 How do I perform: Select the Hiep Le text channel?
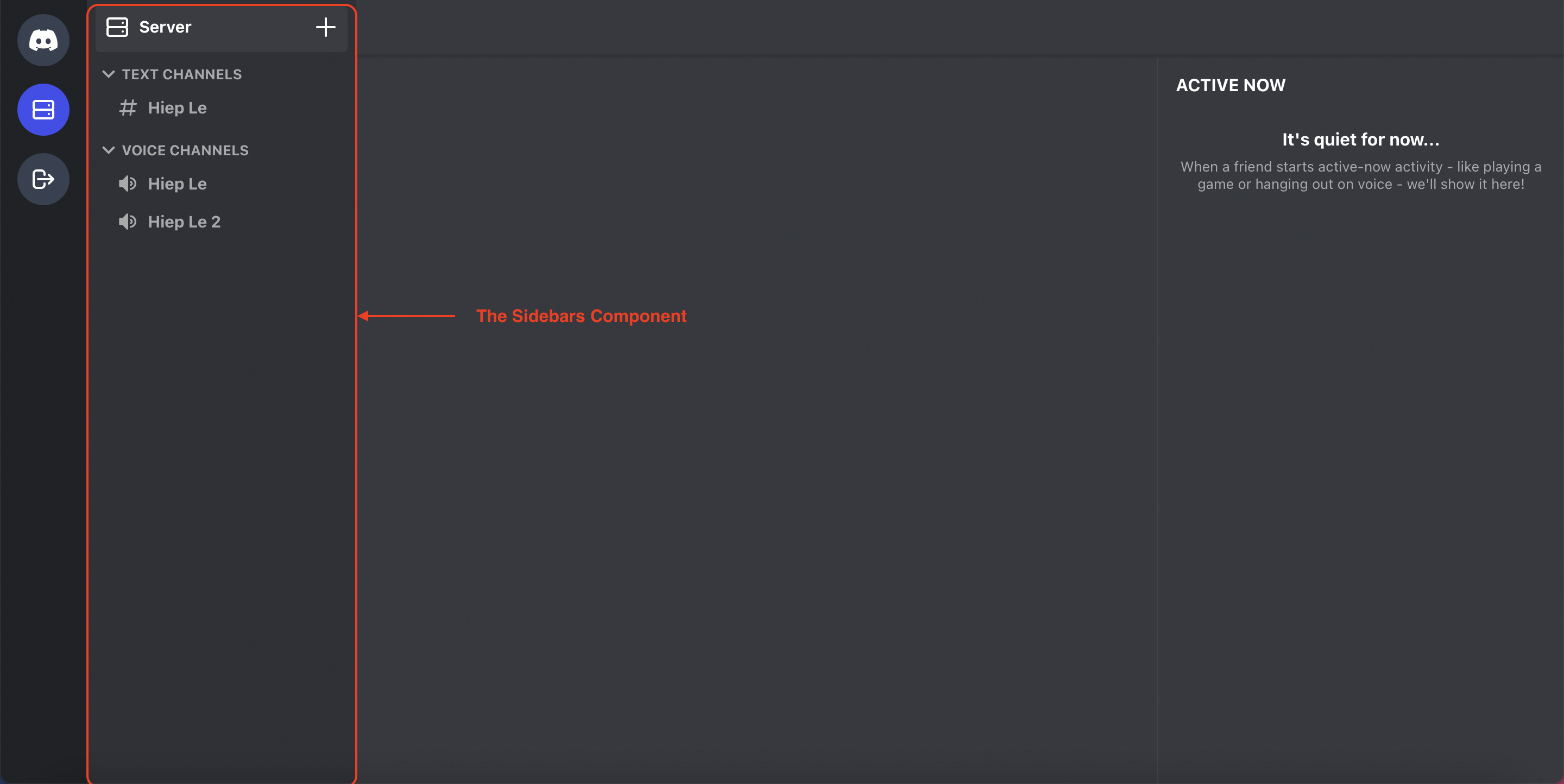[x=176, y=107]
